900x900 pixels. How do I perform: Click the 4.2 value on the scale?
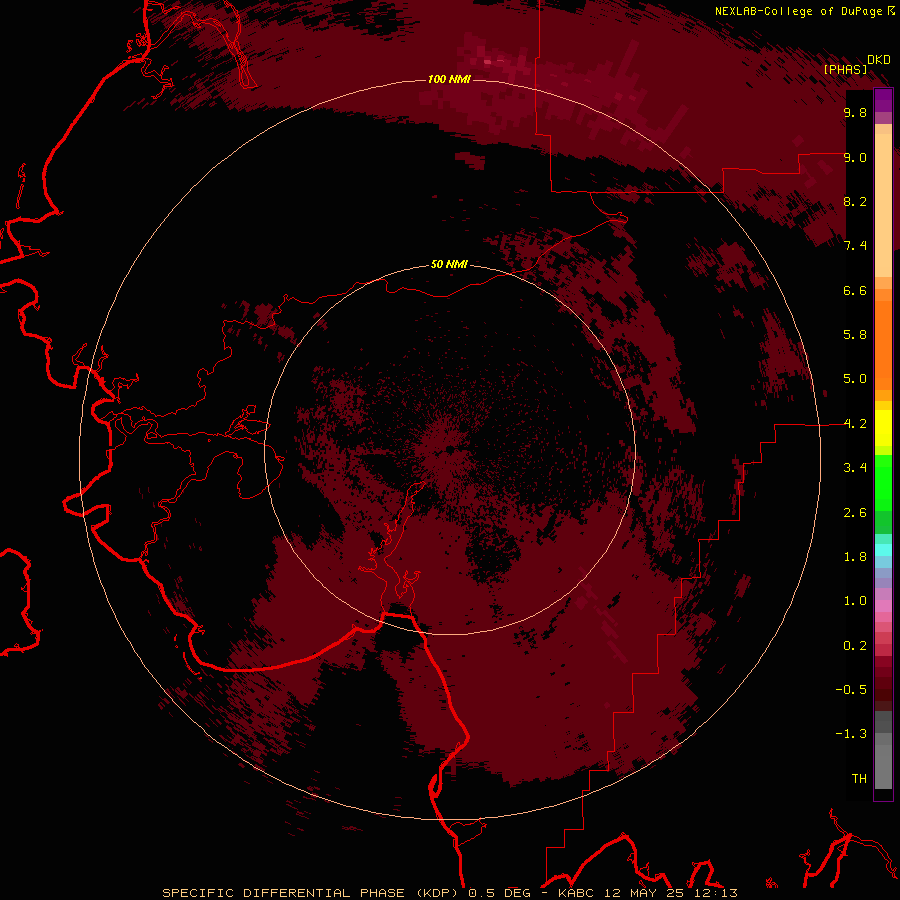click(855, 424)
